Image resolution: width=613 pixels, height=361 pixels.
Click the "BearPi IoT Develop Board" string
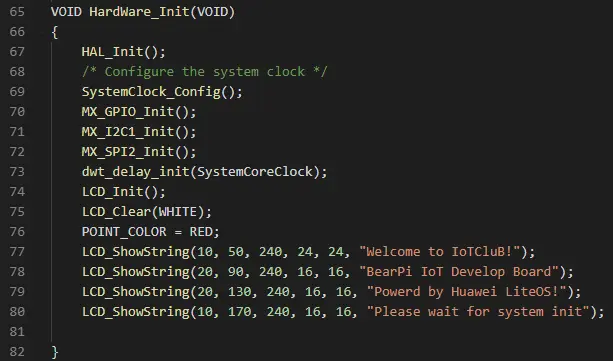tap(459, 272)
